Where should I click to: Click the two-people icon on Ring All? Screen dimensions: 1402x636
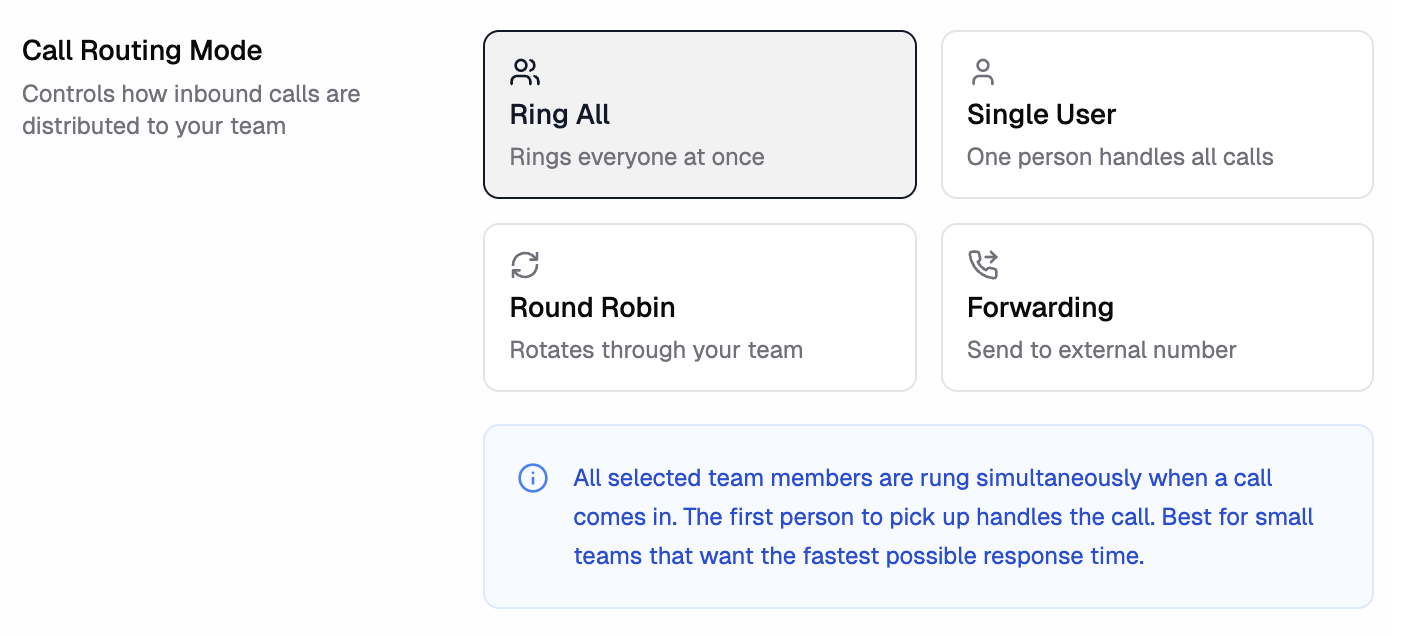[x=525, y=72]
